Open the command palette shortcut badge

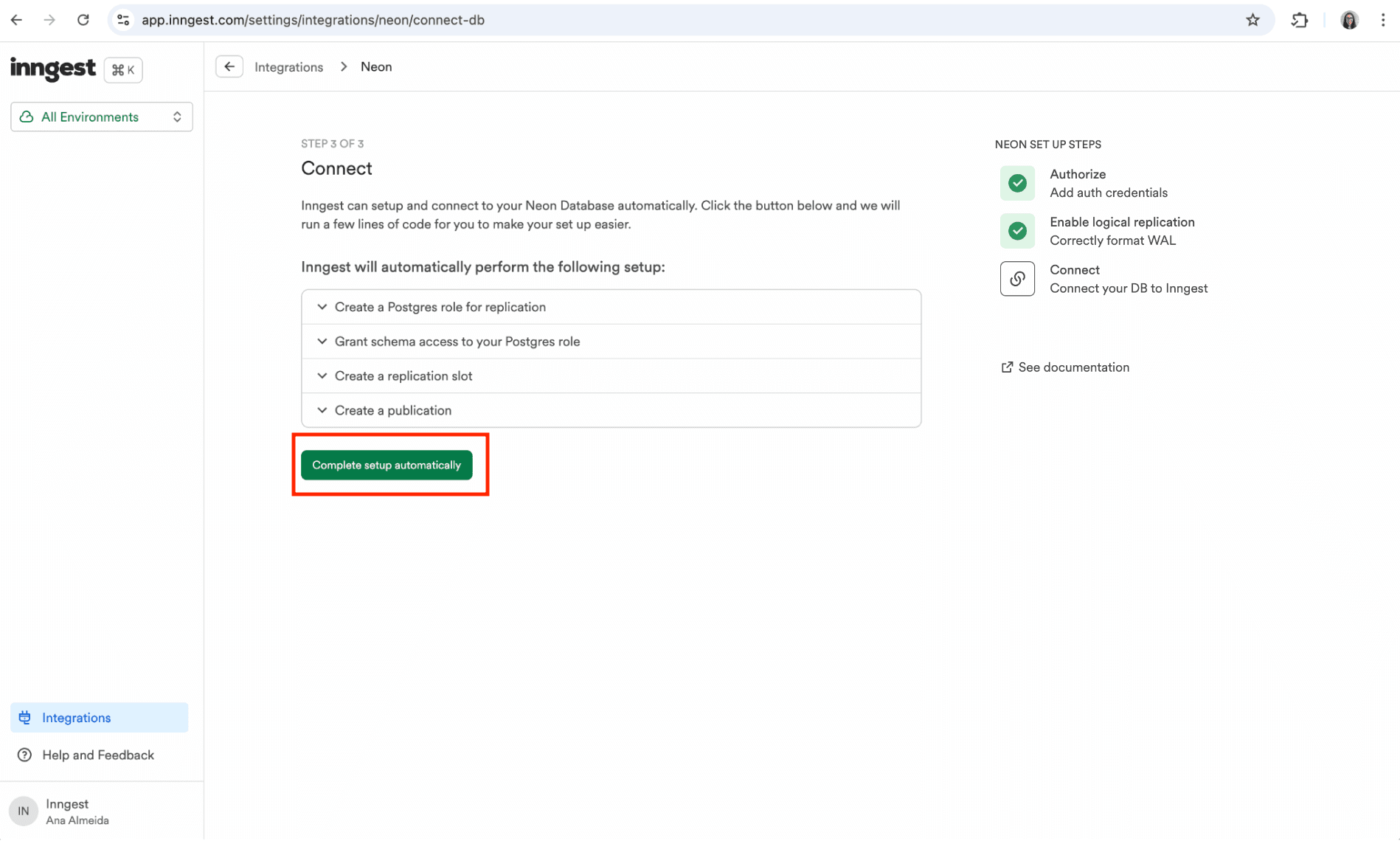tap(122, 69)
